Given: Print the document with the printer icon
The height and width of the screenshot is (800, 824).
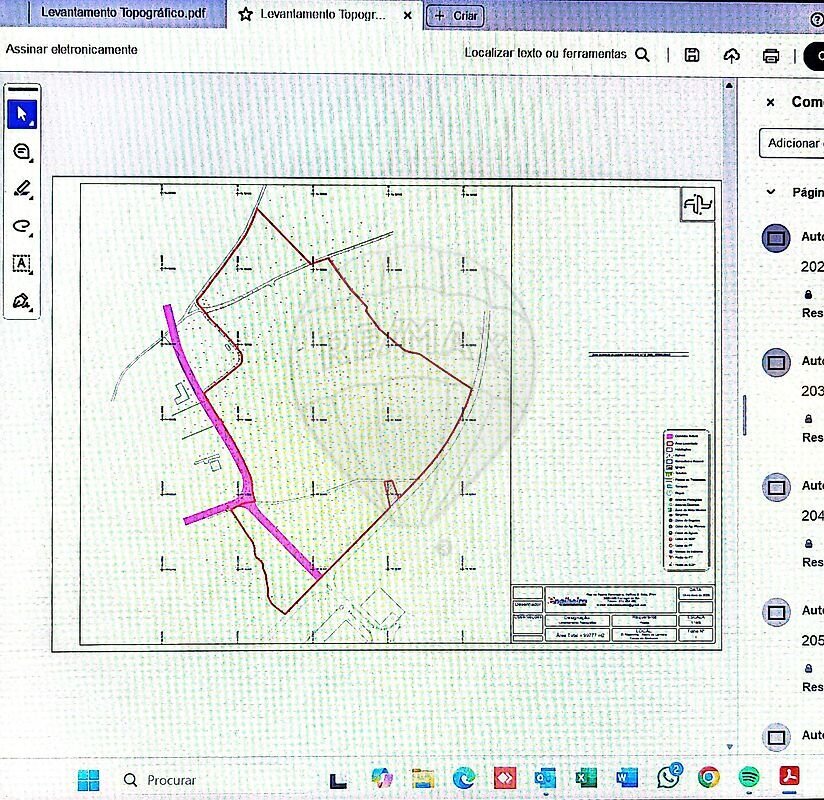Looking at the screenshot, I should pyautogui.click(x=770, y=55).
